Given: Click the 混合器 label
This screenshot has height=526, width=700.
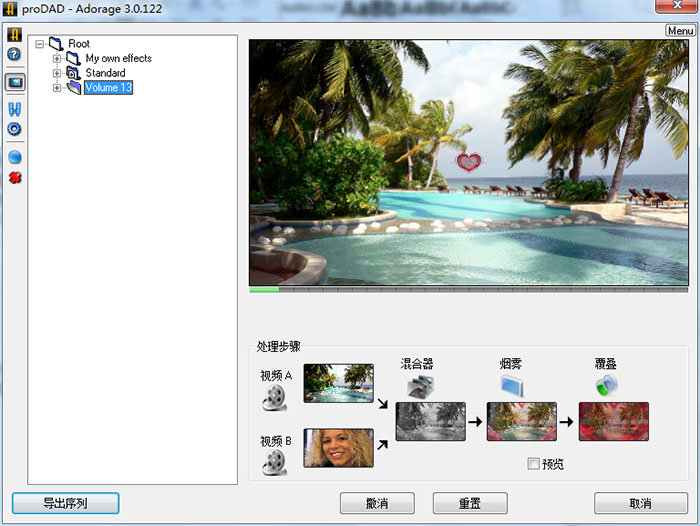Looking at the screenshot, I should click(417, 364).
